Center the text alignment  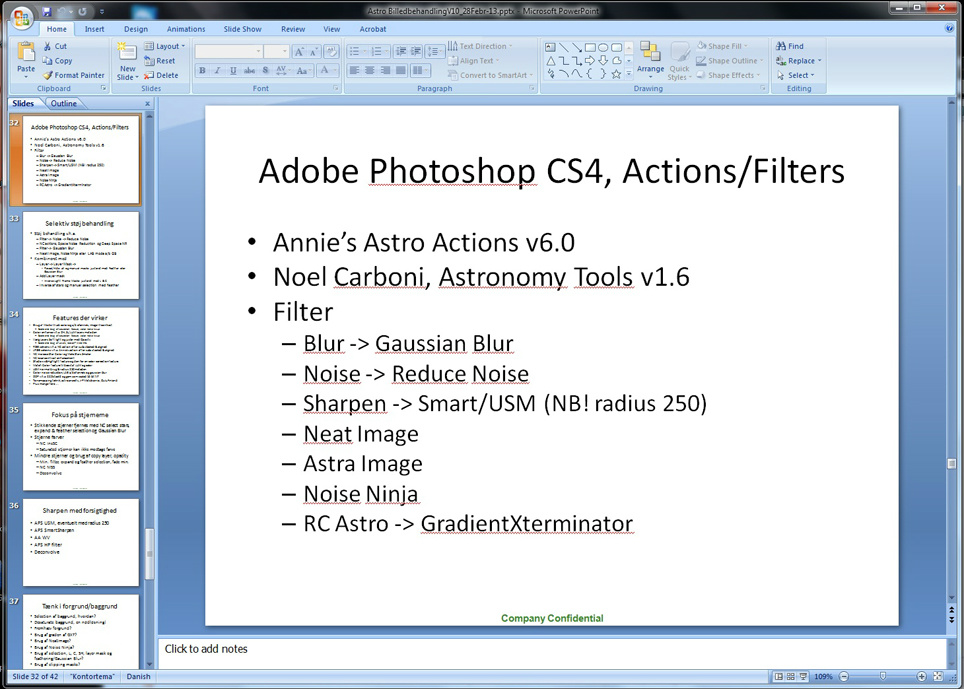pos(370,71)
